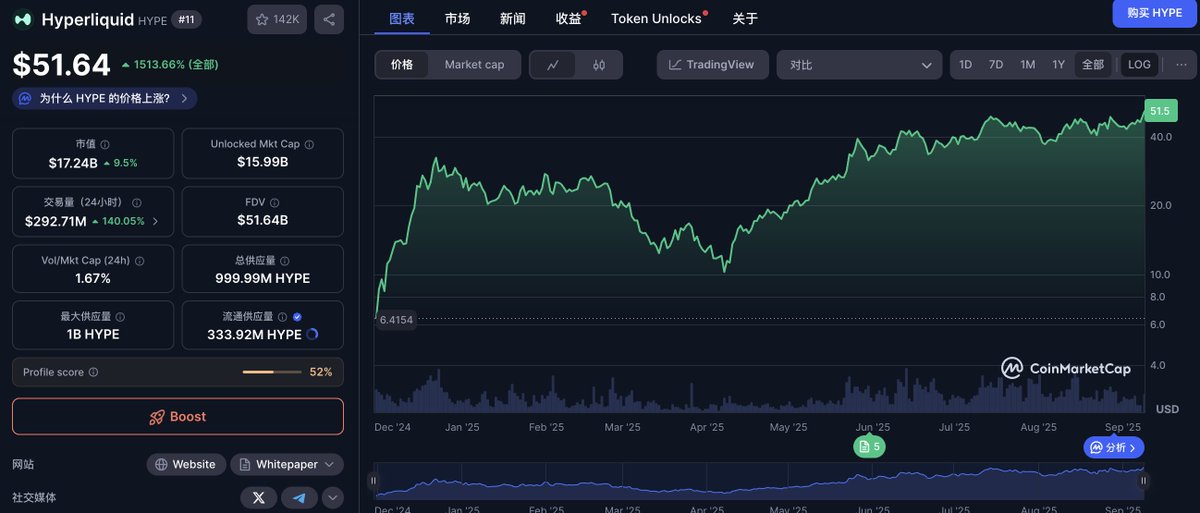Open the TradingView chart button
Screen dimensions: 1200x513
point(712,65)
